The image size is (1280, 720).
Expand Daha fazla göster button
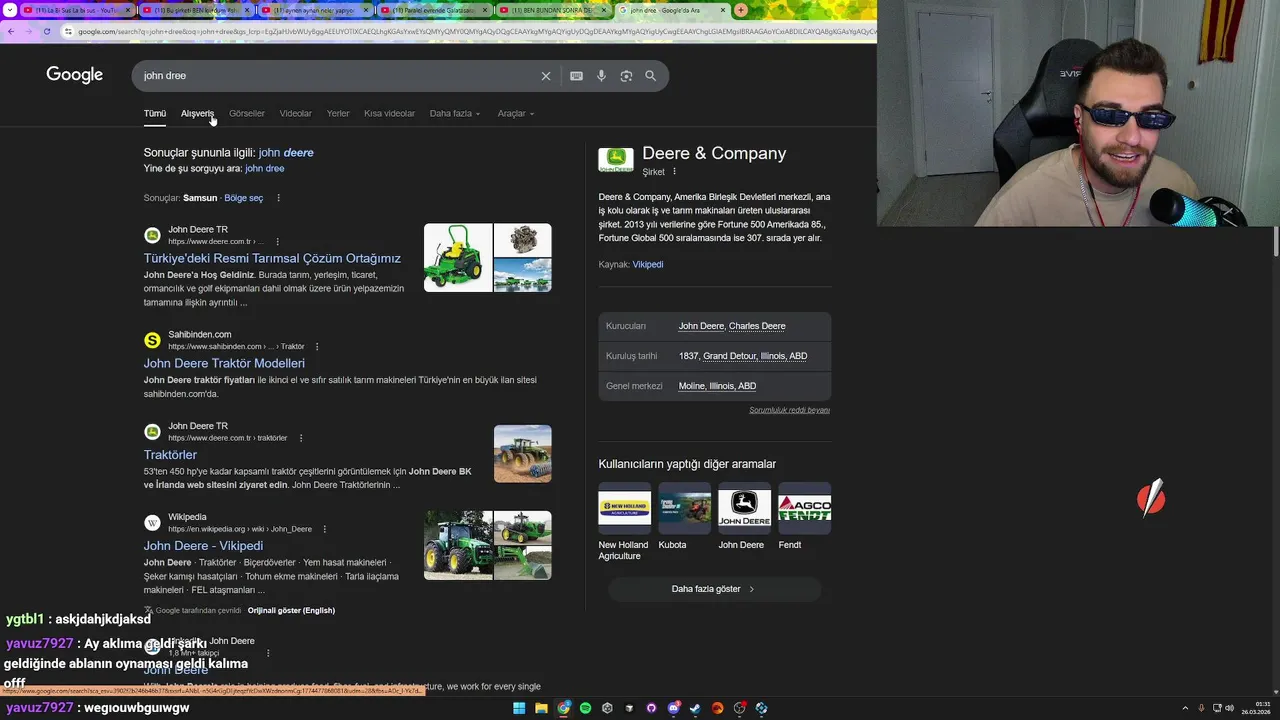[714, 589]
